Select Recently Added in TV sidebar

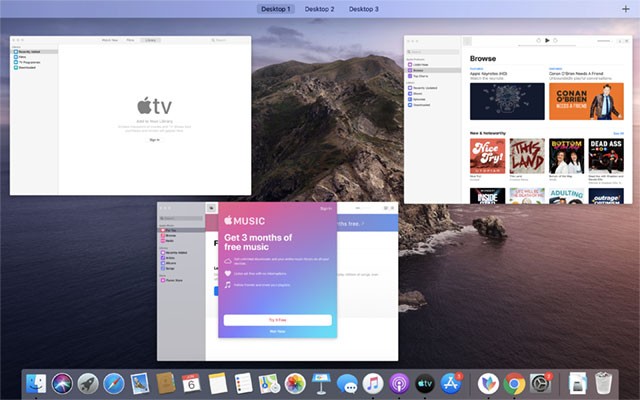coord(35,52)
